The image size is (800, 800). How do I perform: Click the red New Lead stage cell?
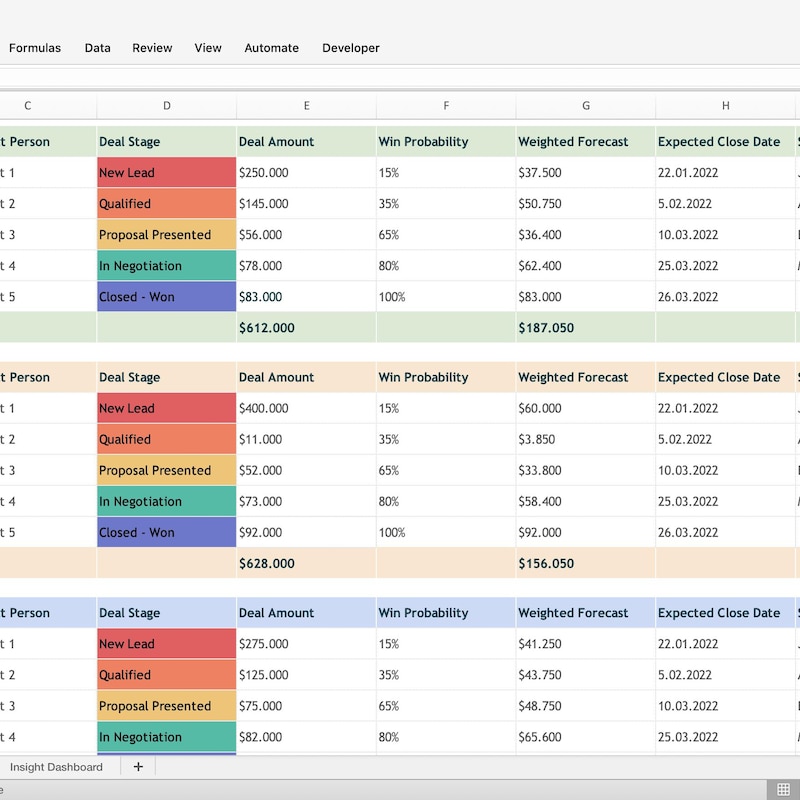[165, 172]
